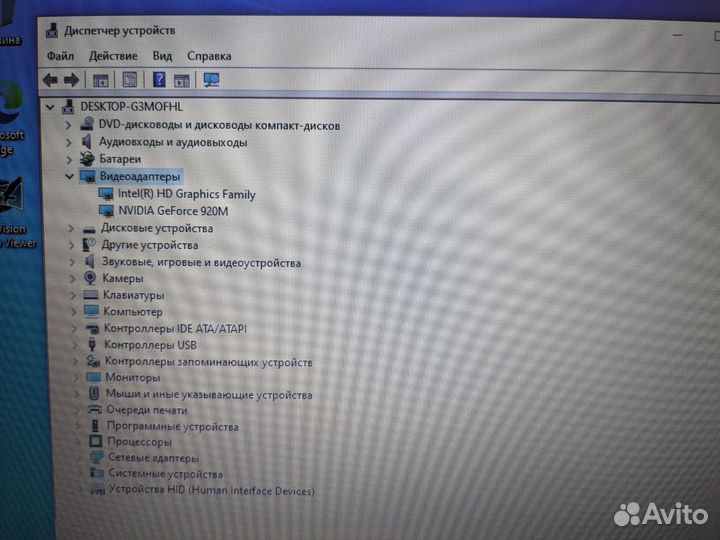This screenshot has height=540, width=720.
Task: Click the unknown device icon beside Другие устройства
Action: pos(89,245)
